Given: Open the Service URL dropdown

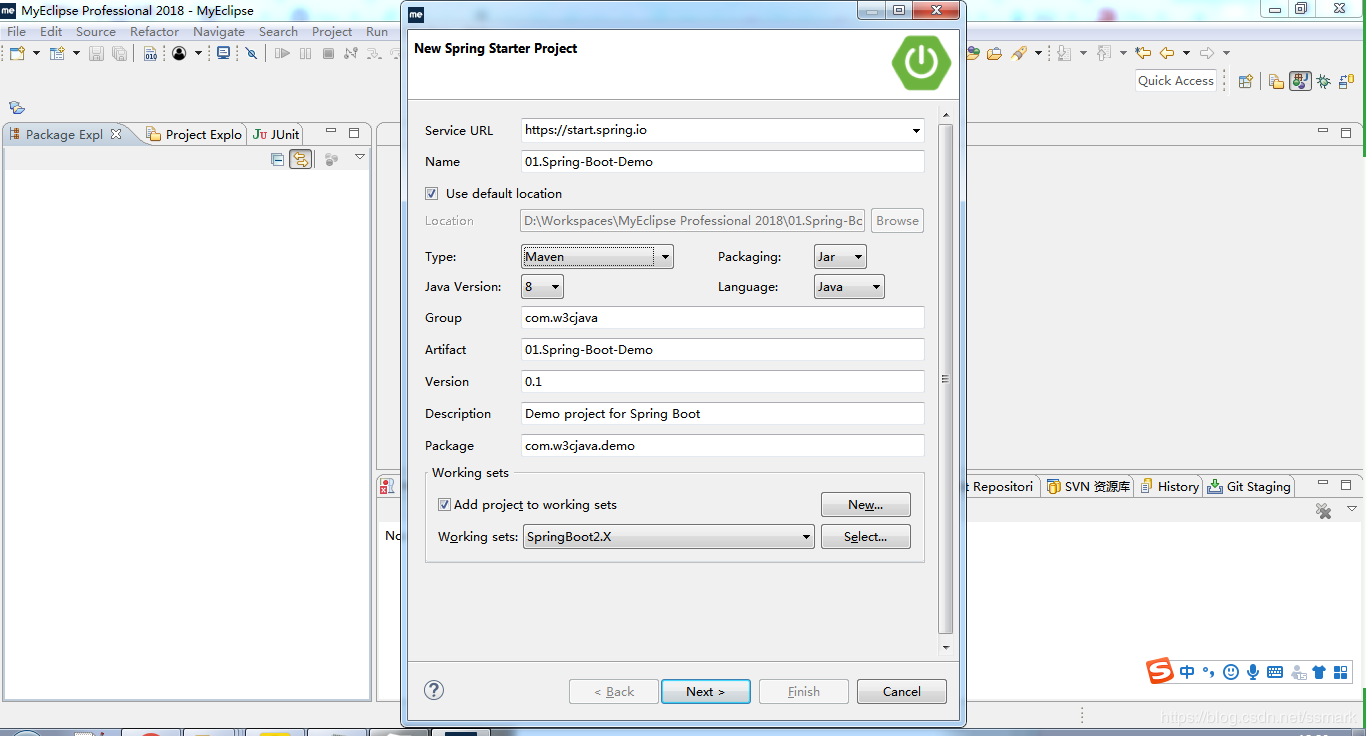Looking at the screenshot, I should point(916,130).
